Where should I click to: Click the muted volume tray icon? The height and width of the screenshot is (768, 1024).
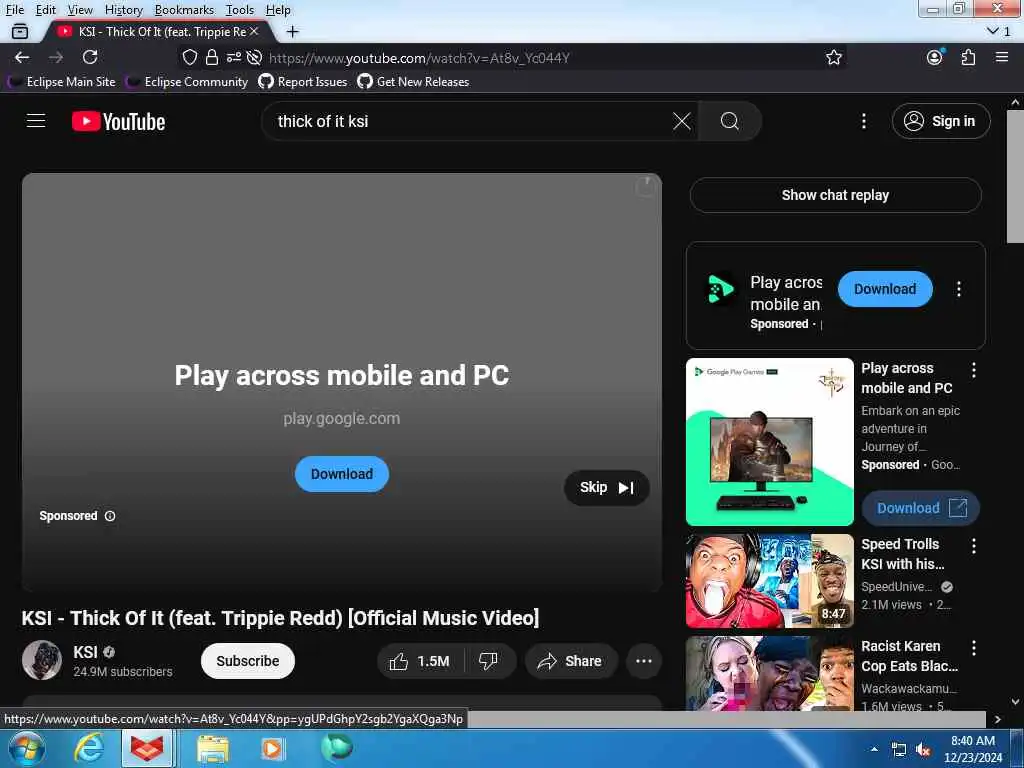[923, 750]
